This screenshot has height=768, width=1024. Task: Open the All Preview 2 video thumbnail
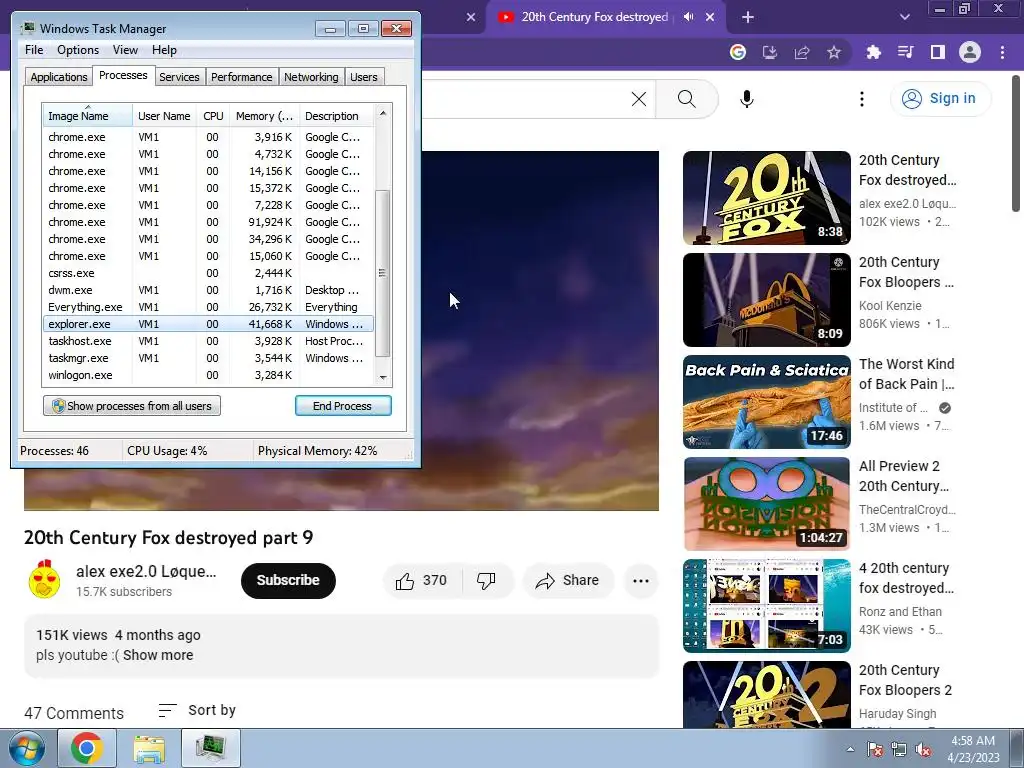(x=767, y=504)
